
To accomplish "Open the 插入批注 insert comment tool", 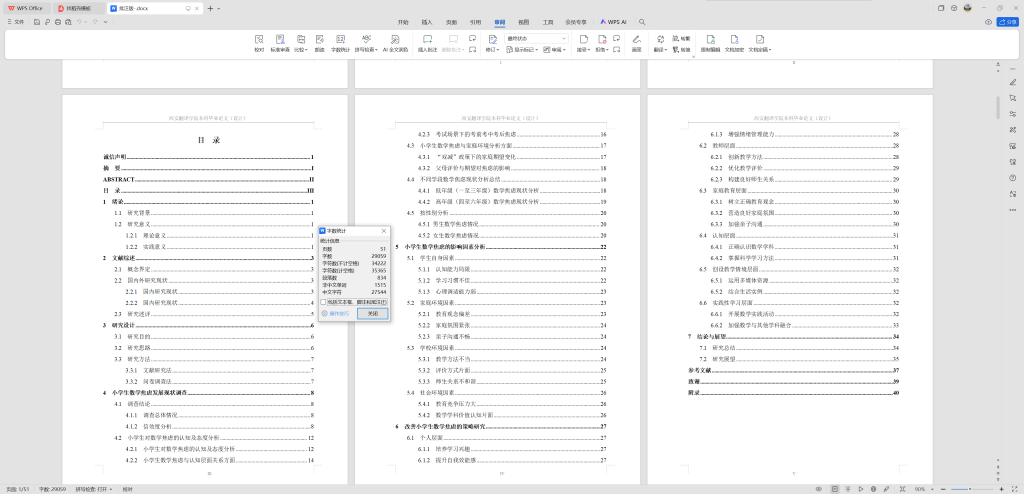I will click(x=427, y=43).
